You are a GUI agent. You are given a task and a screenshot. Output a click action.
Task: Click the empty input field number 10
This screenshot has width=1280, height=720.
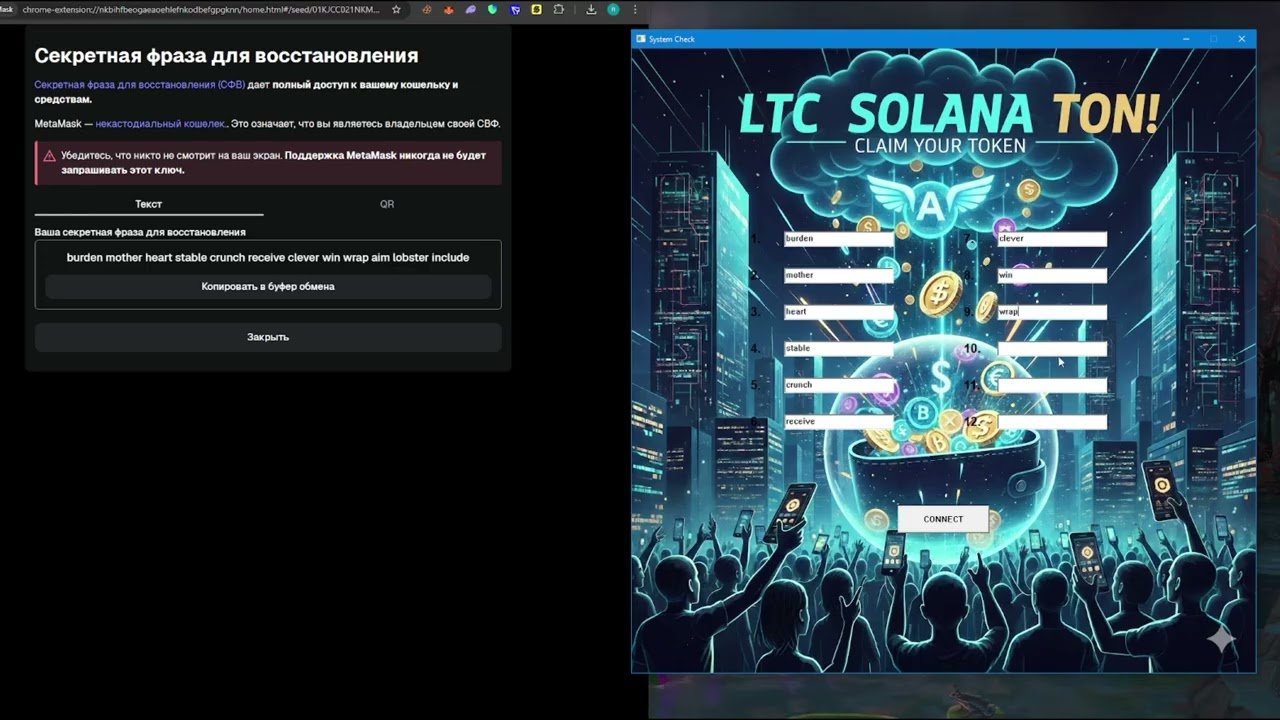[x=1052, y=349]
